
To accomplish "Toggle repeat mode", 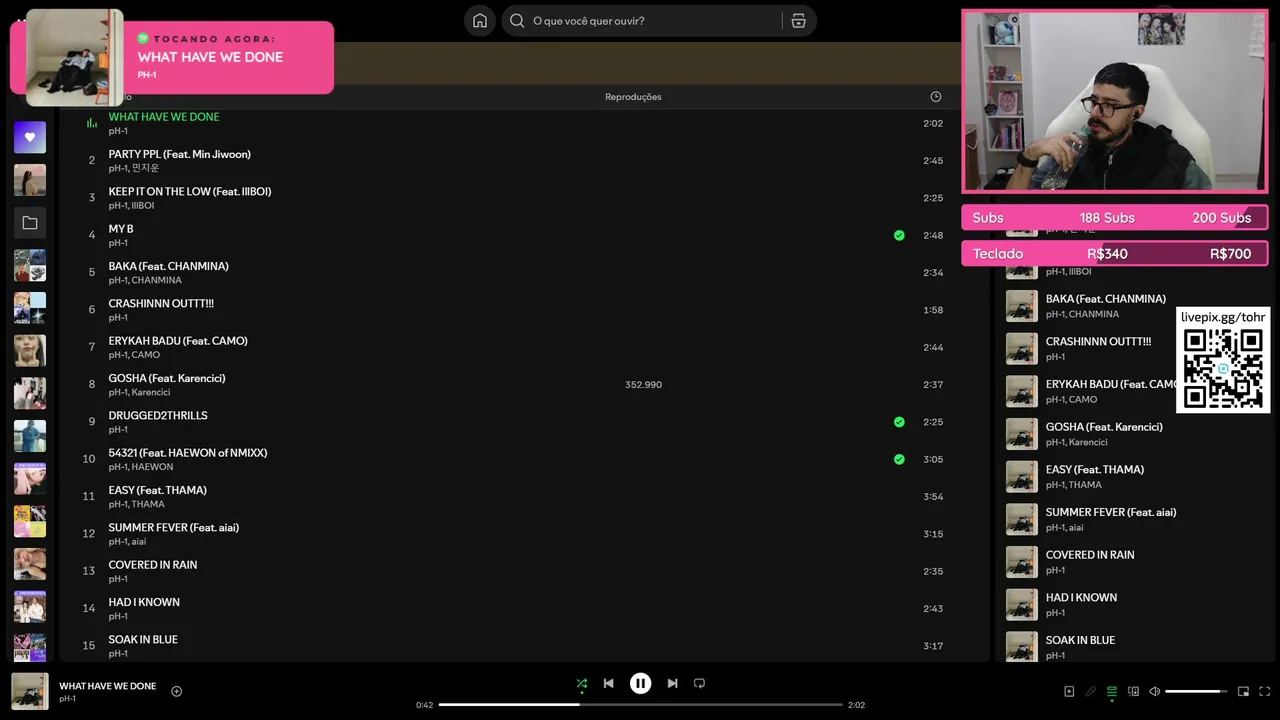I will pyautogui.click(x=699, y=684).
